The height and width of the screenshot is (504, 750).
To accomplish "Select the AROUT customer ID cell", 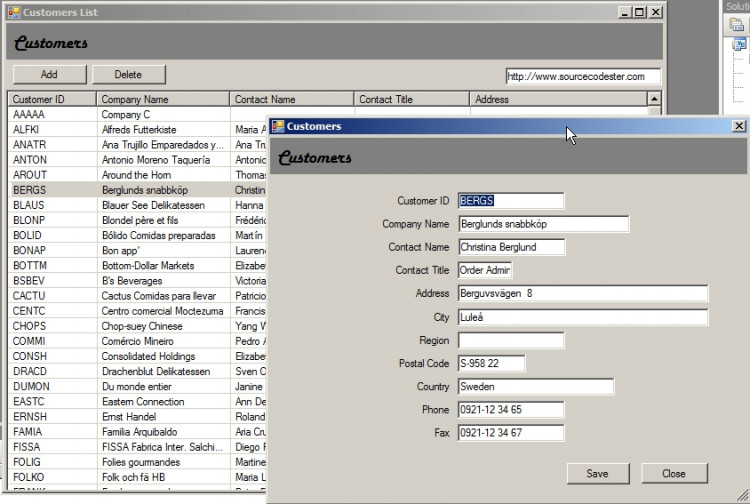I will (x=53, y=175).
